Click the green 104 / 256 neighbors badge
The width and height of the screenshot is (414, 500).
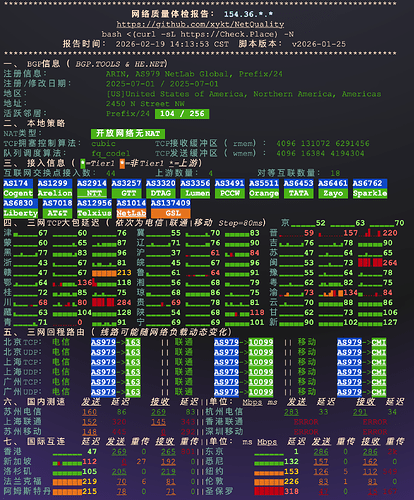click(182, 114)
